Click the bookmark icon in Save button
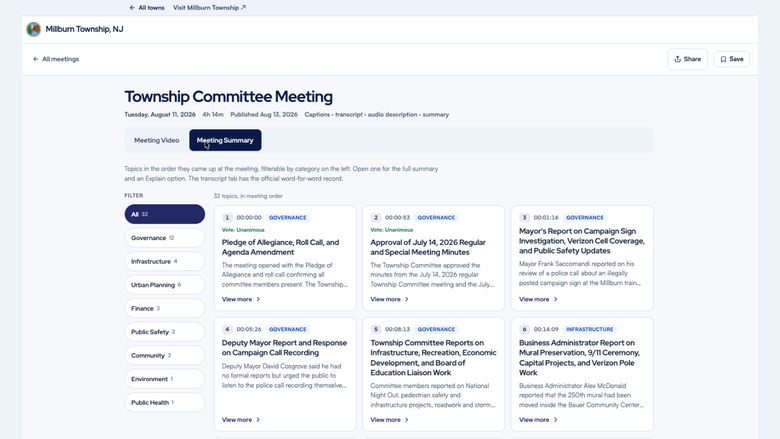 click(723, 59)
